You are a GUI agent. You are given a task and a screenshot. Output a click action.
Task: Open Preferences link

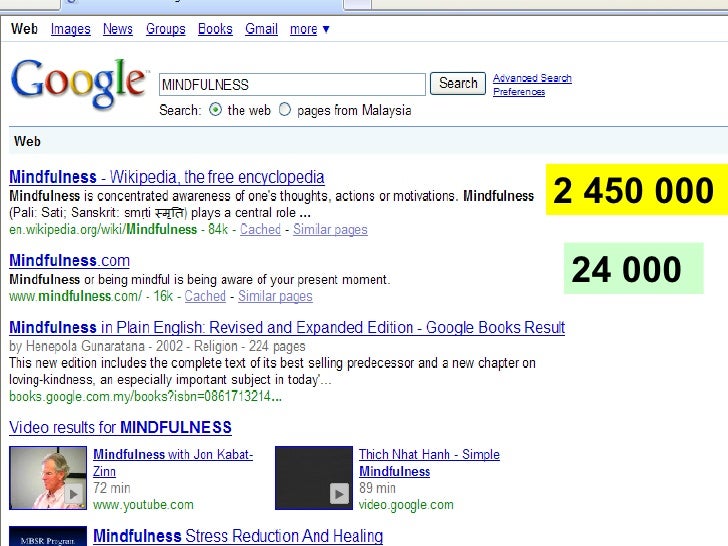pyautogui.click(x=519, y=91)
